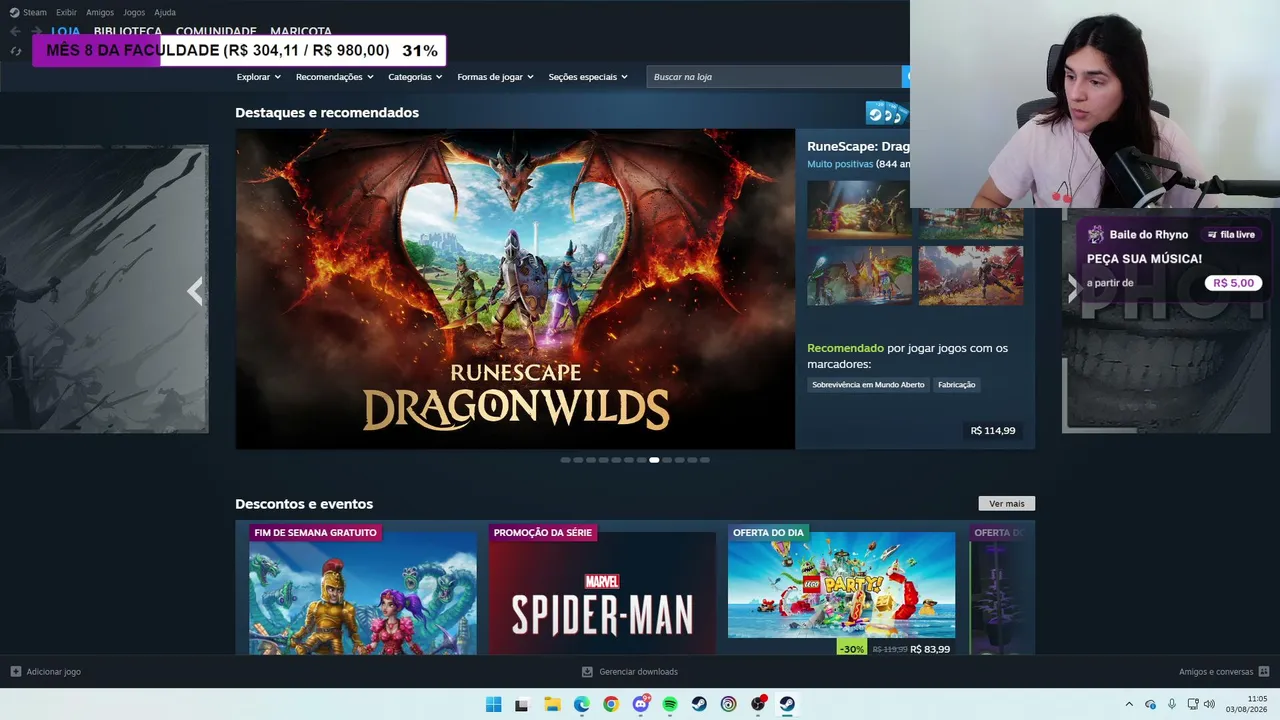Select the Sobrevivência em Mundo Aberto tag
This screenshot has height=720, width=1280.
pos(868,385)
